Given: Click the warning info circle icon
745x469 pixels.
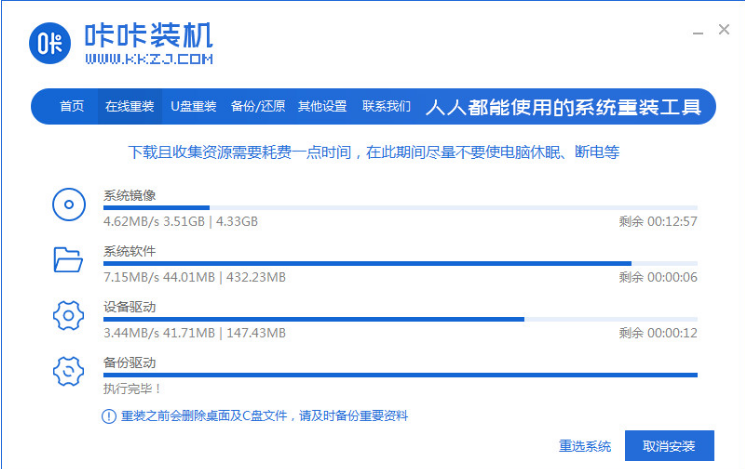Looking at the screenshot, I should coord(108,415).
